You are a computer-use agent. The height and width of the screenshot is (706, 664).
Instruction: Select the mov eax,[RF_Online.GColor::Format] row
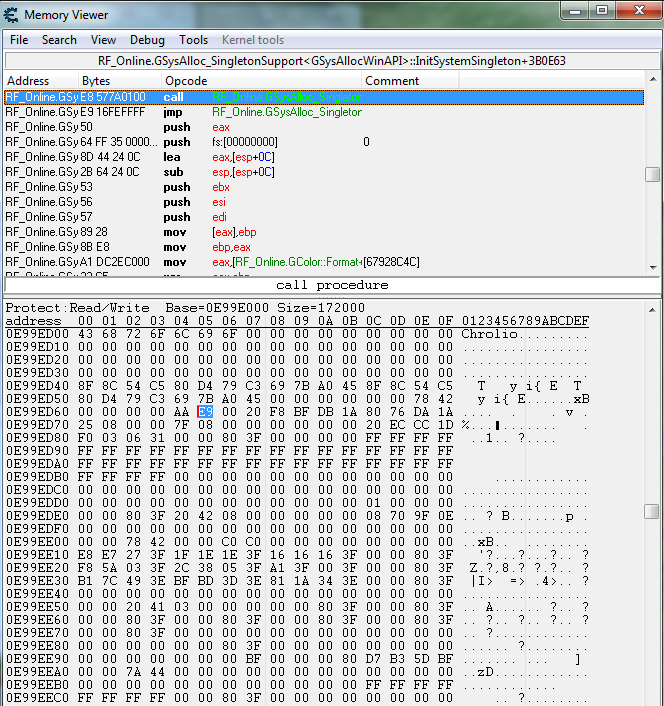324,262
